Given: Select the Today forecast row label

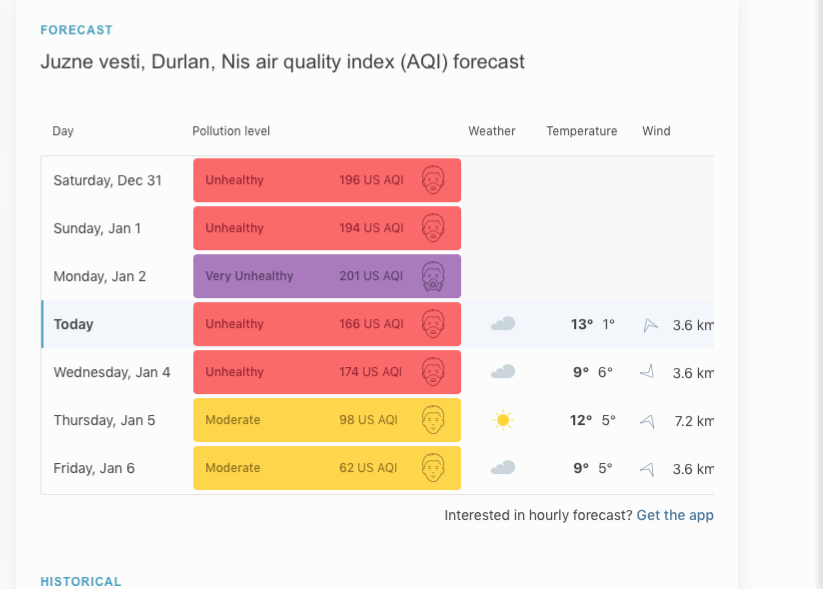Looking at the screenshot, I should tap(74, 324).
